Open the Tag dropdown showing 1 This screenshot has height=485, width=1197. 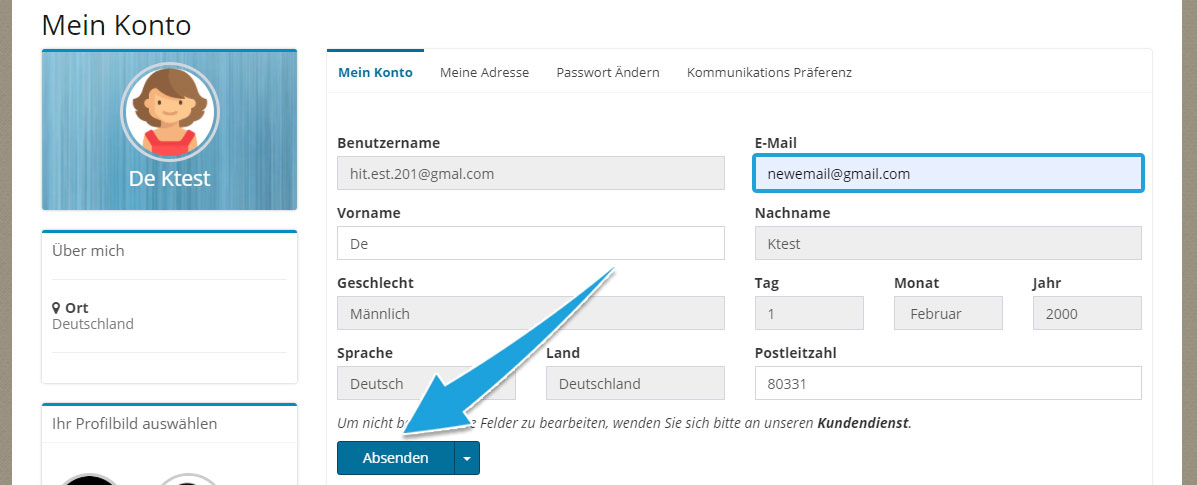809,313
